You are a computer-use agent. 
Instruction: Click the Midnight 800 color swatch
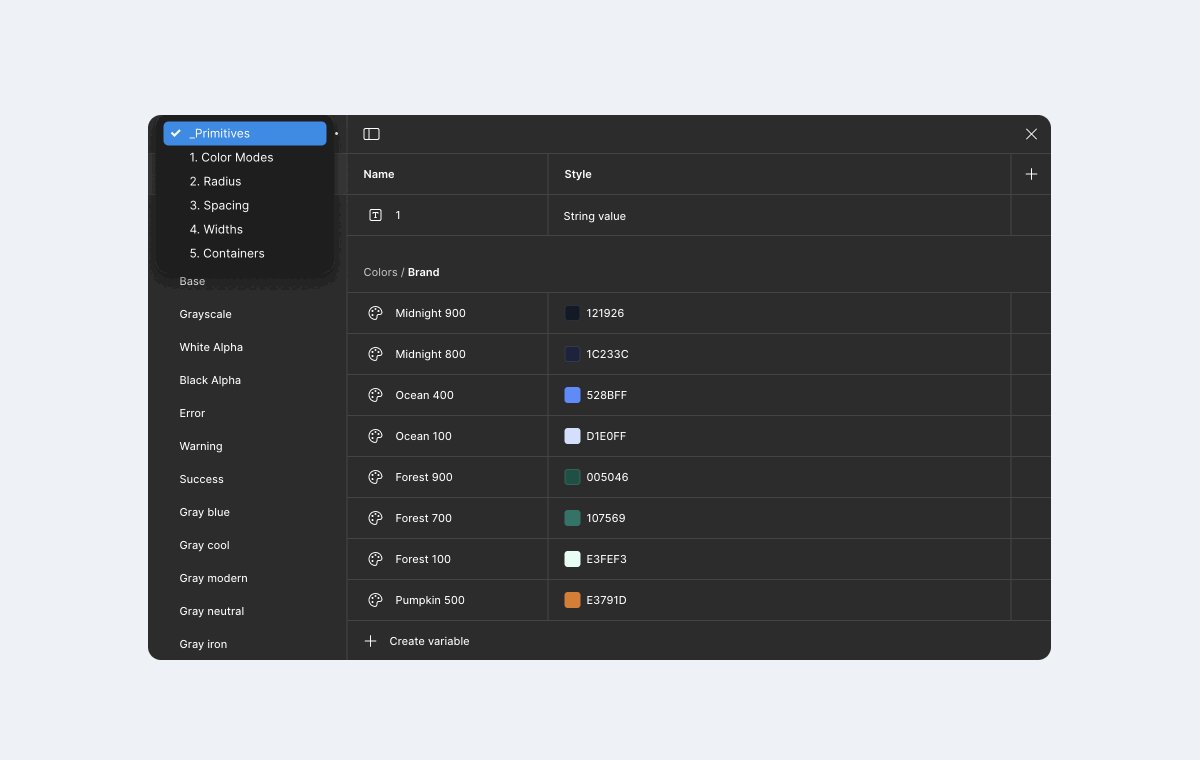click(572, 354)
